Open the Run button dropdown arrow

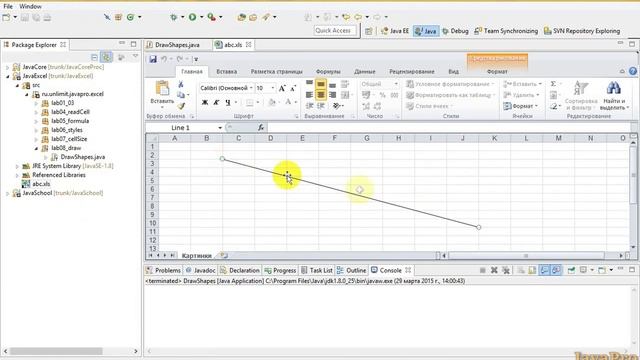[x=201, y=17]
